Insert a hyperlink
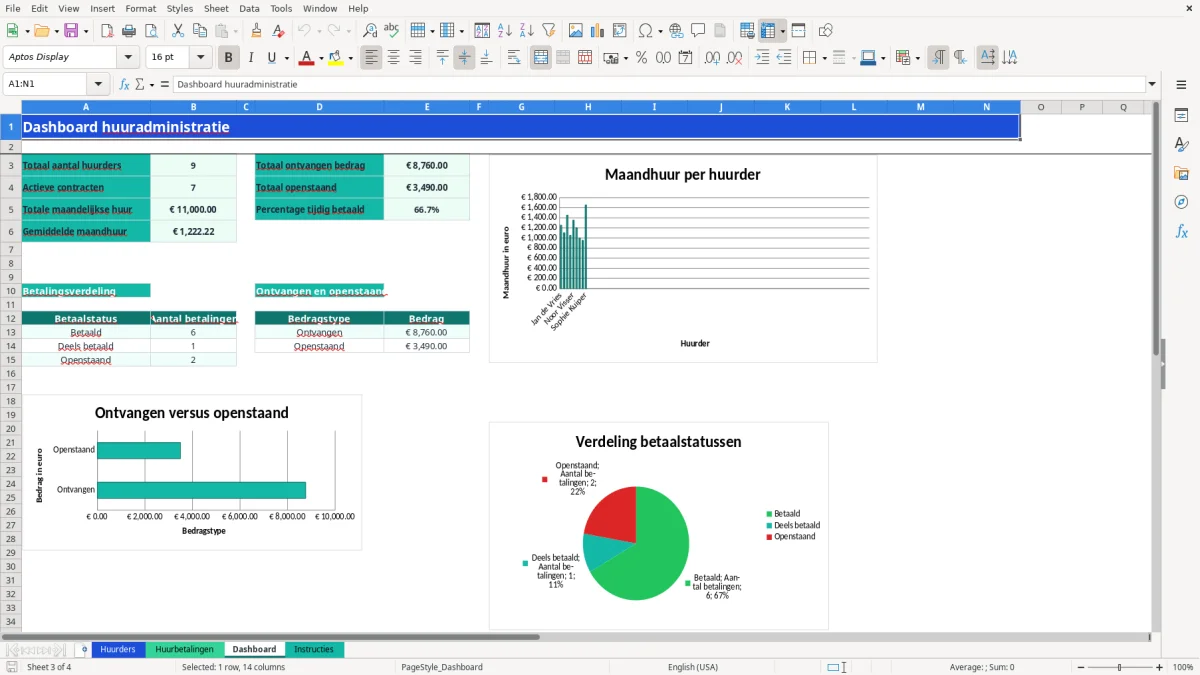The height and width of the screenshot is (675, 1200). 676,31
